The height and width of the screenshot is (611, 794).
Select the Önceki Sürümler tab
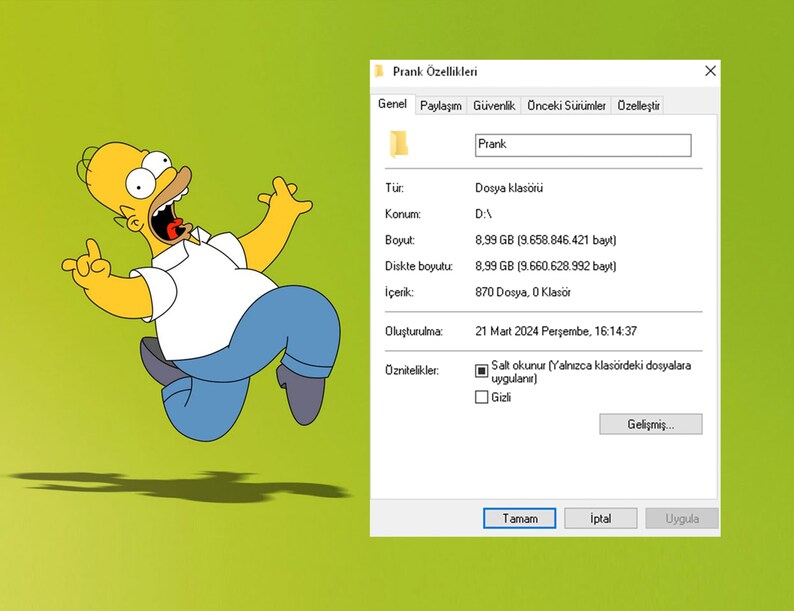point(566,106)
